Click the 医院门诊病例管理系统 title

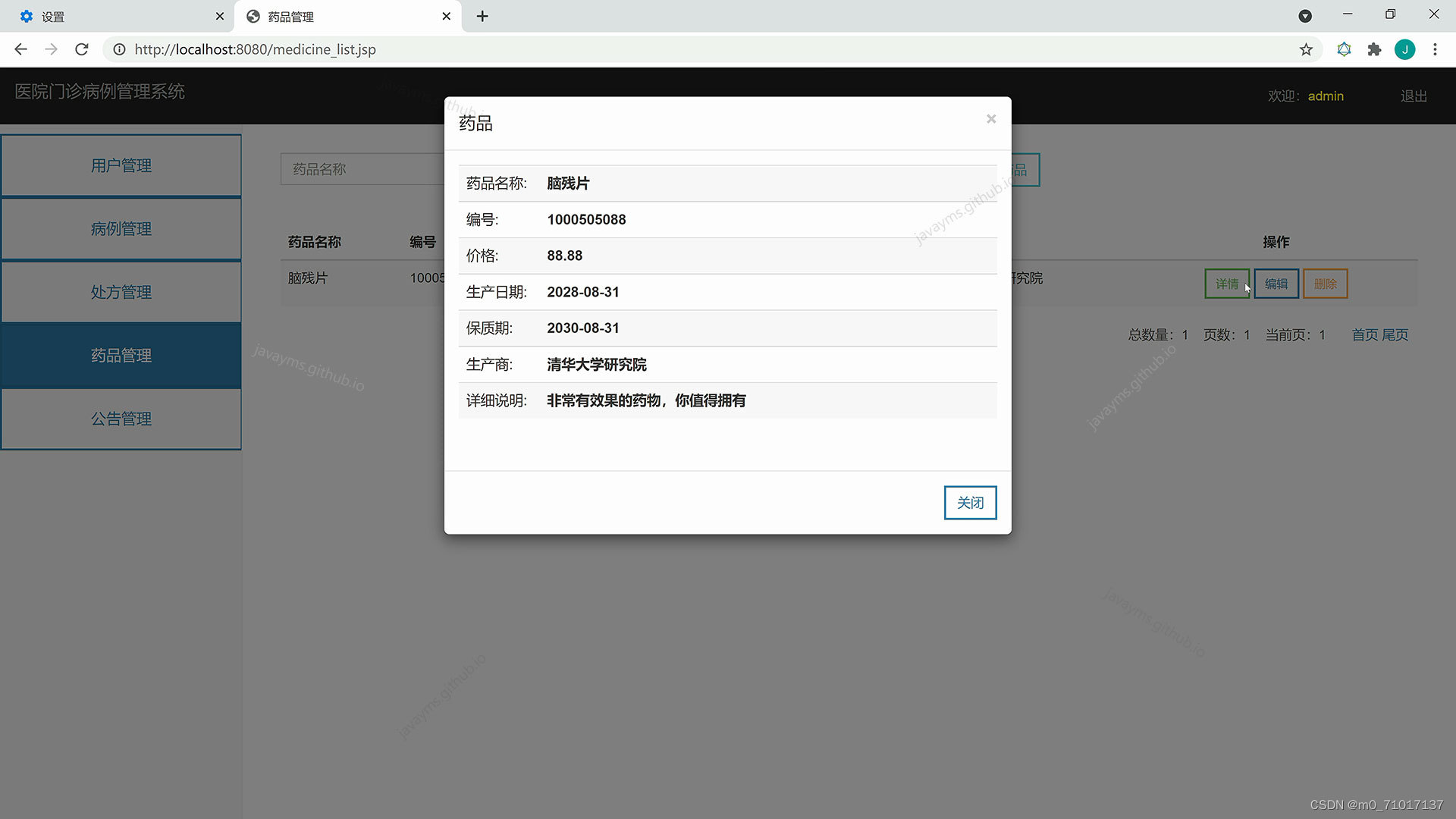[99, 92]
